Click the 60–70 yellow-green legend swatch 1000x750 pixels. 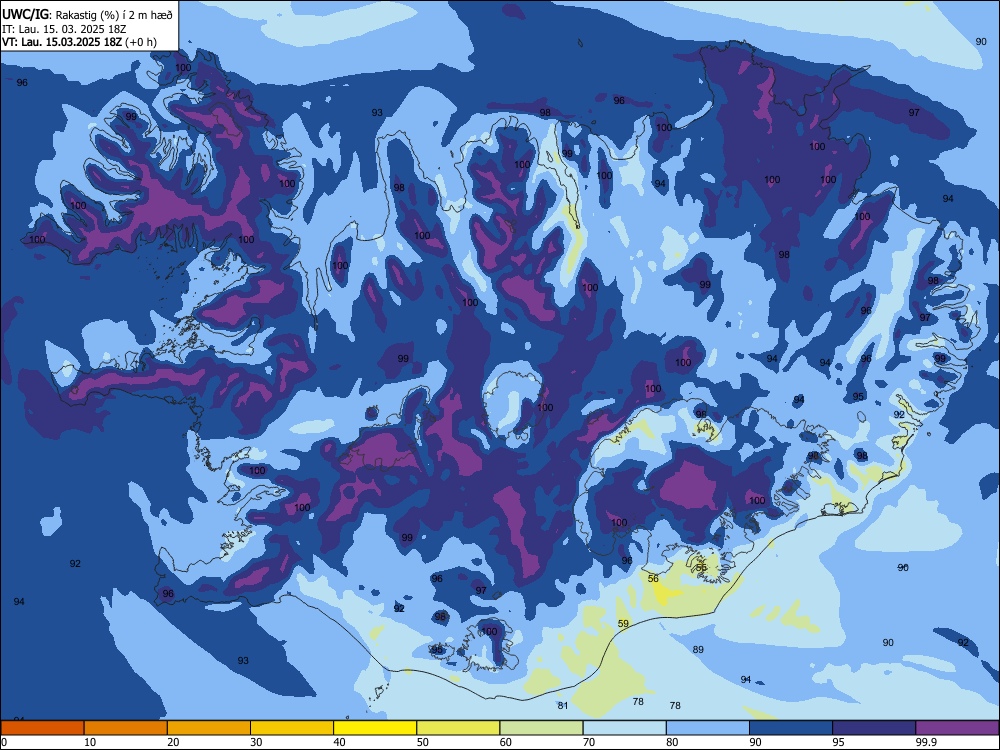(x=541, y=728)
